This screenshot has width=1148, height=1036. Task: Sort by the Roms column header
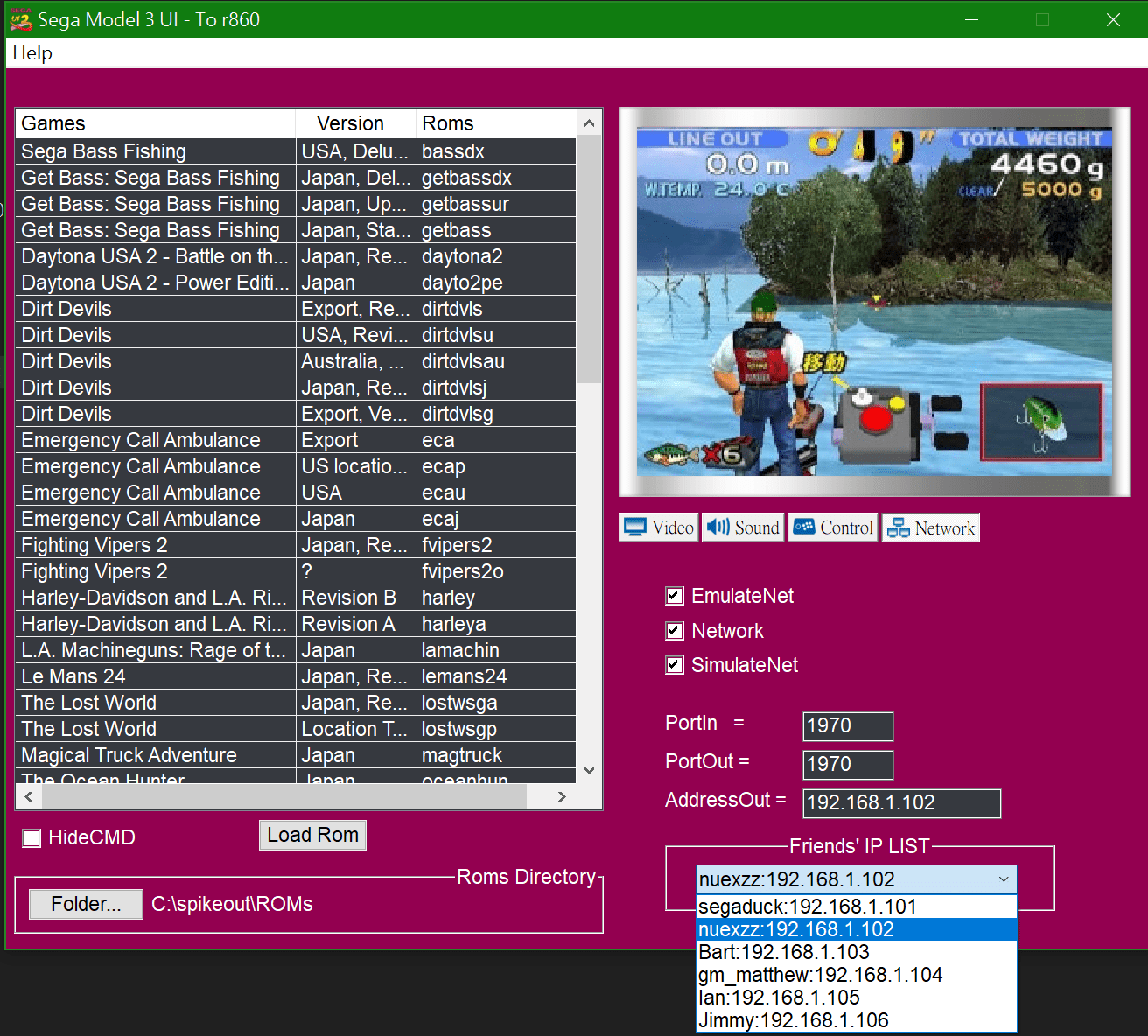click(x=496, y=123)
